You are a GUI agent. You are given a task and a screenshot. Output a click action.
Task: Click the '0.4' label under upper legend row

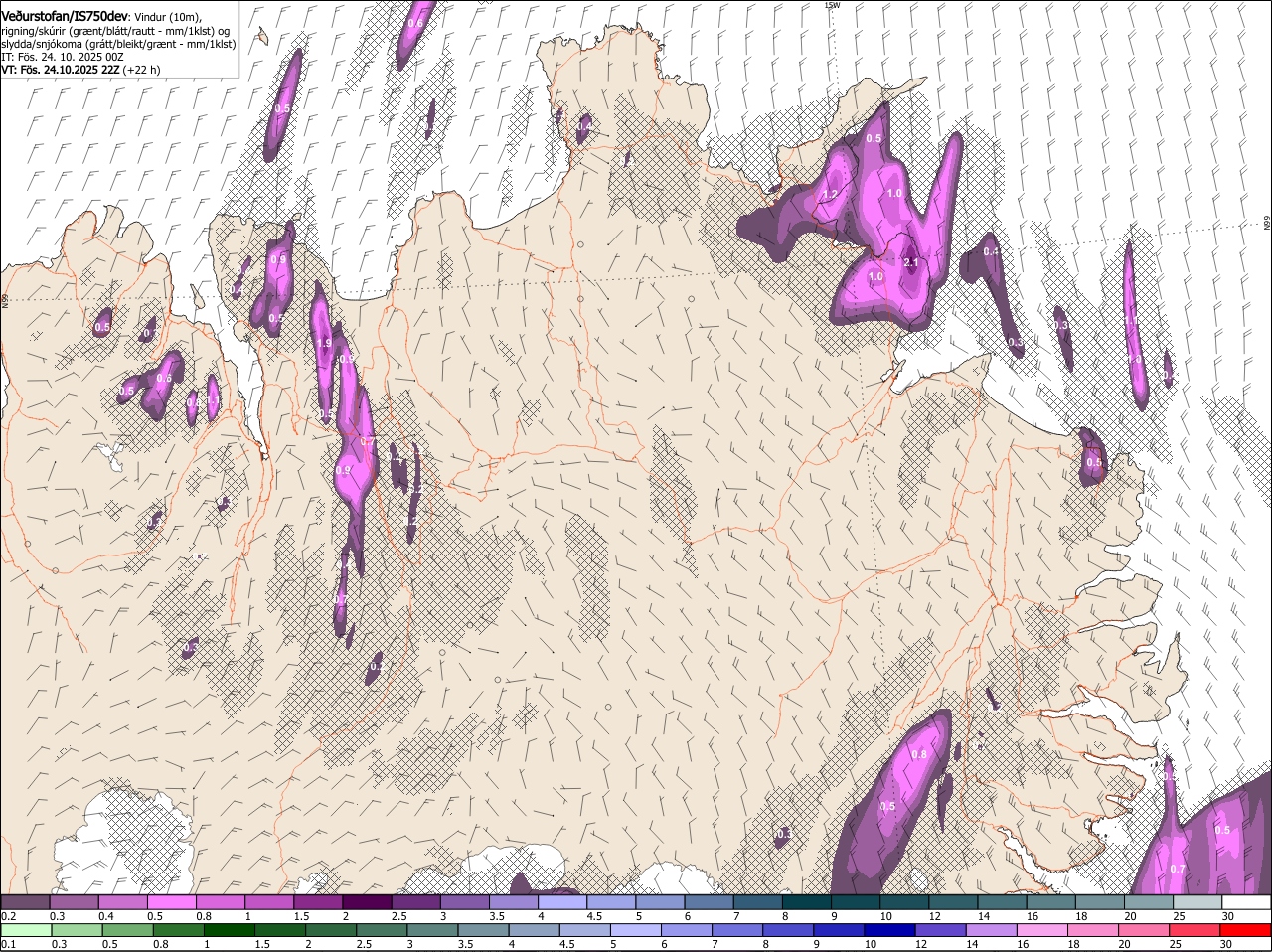coord(106,916)
